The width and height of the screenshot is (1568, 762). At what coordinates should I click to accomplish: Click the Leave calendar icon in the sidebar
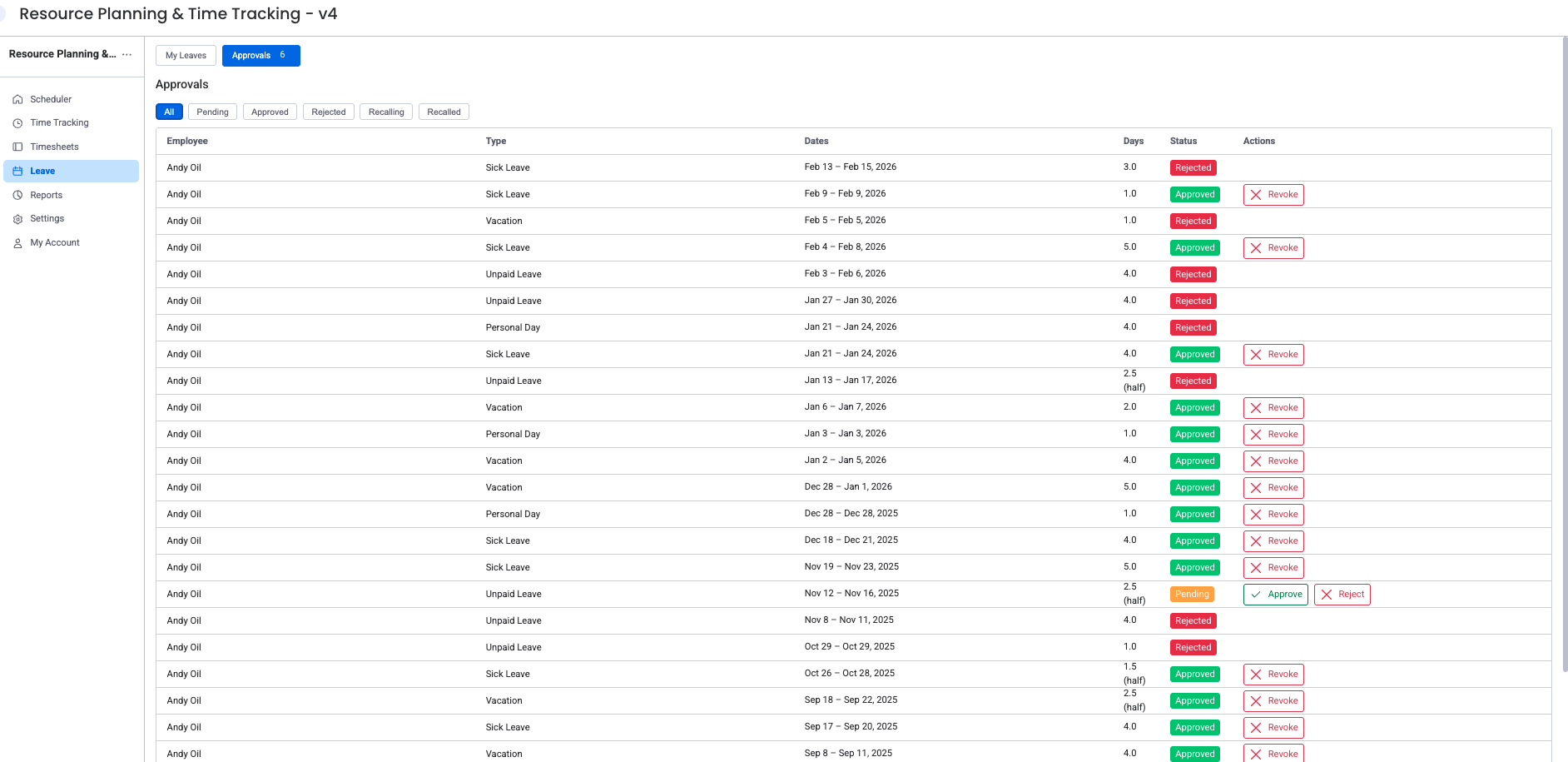point(17,171)
